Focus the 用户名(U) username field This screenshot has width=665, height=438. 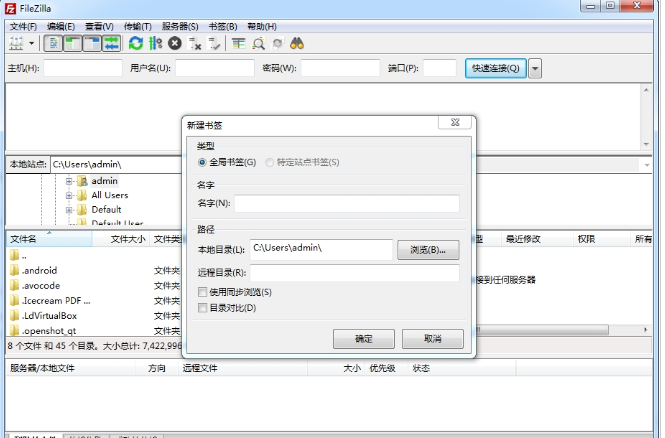point(215,68)
